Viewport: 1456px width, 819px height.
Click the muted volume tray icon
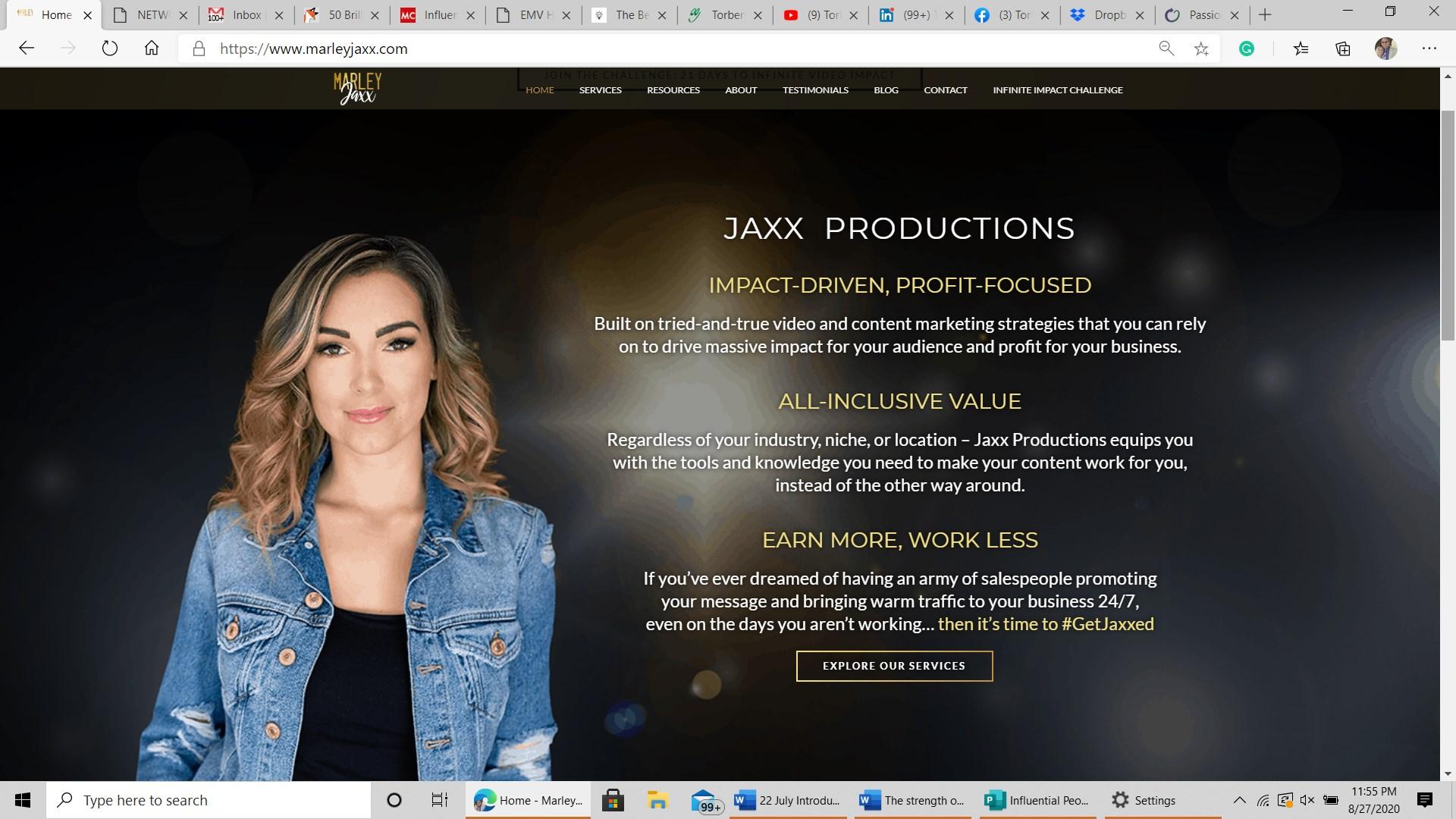click(1307, 800)
